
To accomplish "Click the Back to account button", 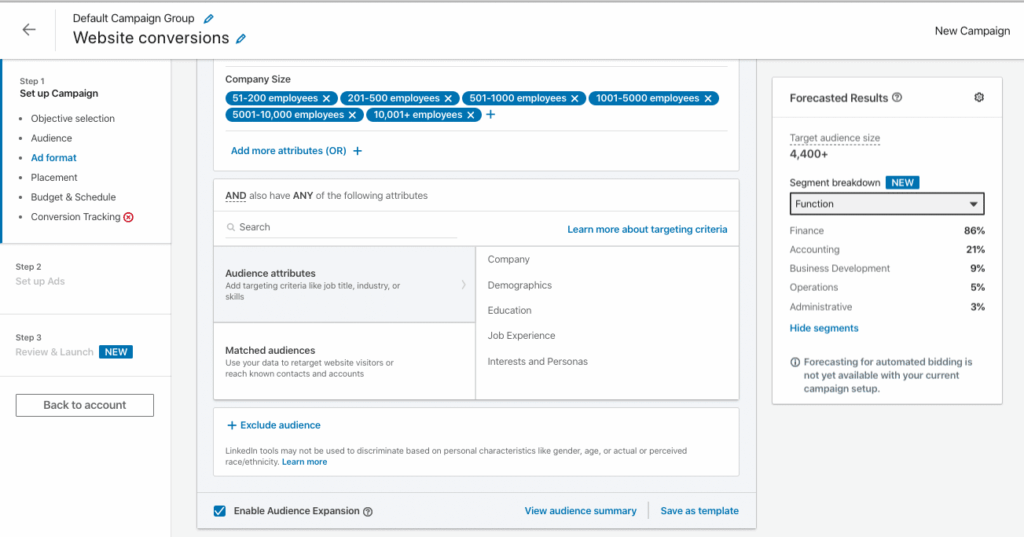I will [85, 405].
